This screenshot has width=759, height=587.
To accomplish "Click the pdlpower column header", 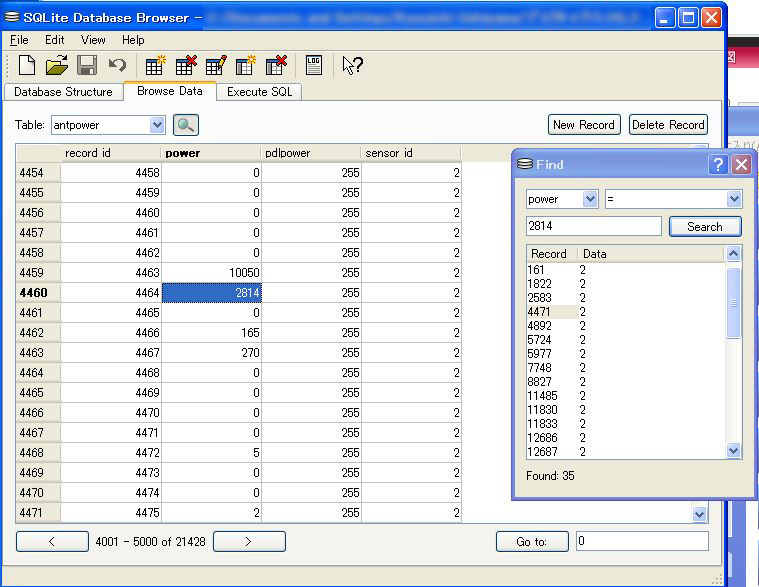I will (311, 153).
